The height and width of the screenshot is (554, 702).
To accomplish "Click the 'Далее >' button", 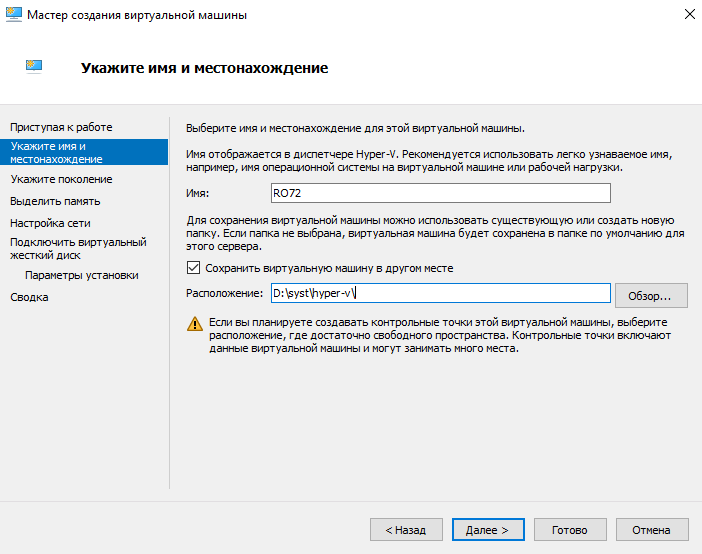I will [x=480, y=529].
